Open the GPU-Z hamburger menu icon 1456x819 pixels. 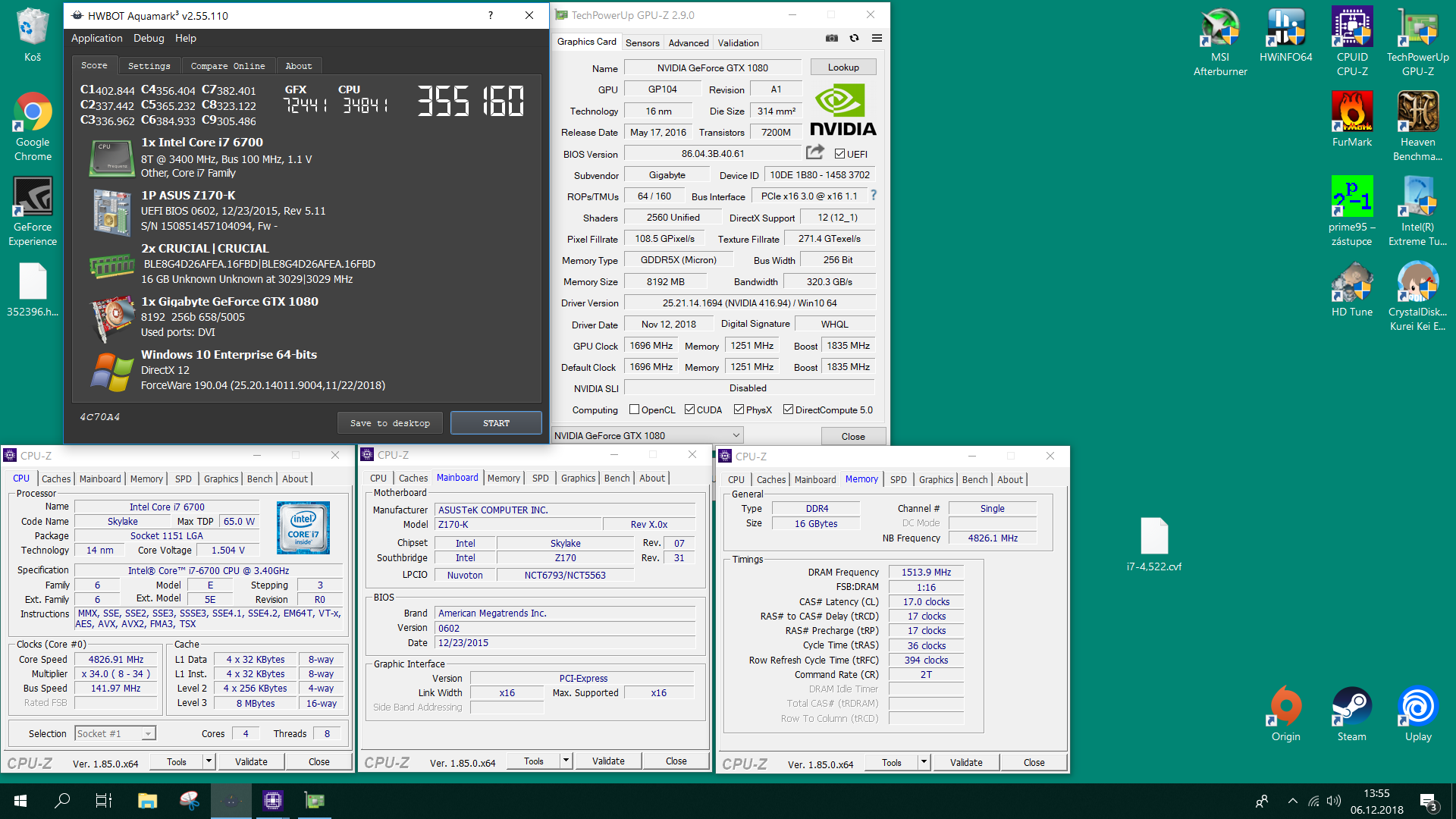click(x=877, y=38)
